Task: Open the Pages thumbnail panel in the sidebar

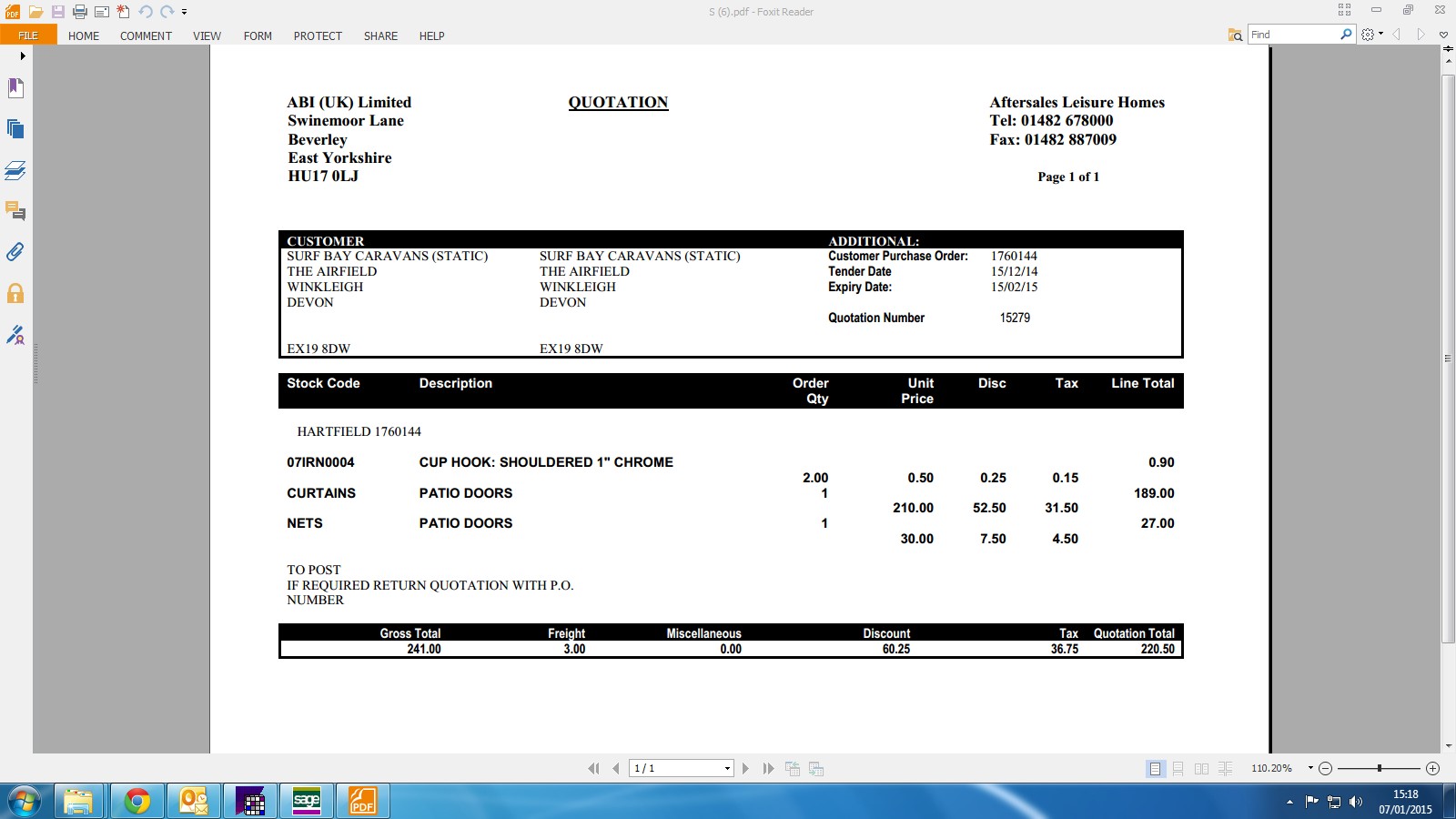Action: click(x=15, y=129)
